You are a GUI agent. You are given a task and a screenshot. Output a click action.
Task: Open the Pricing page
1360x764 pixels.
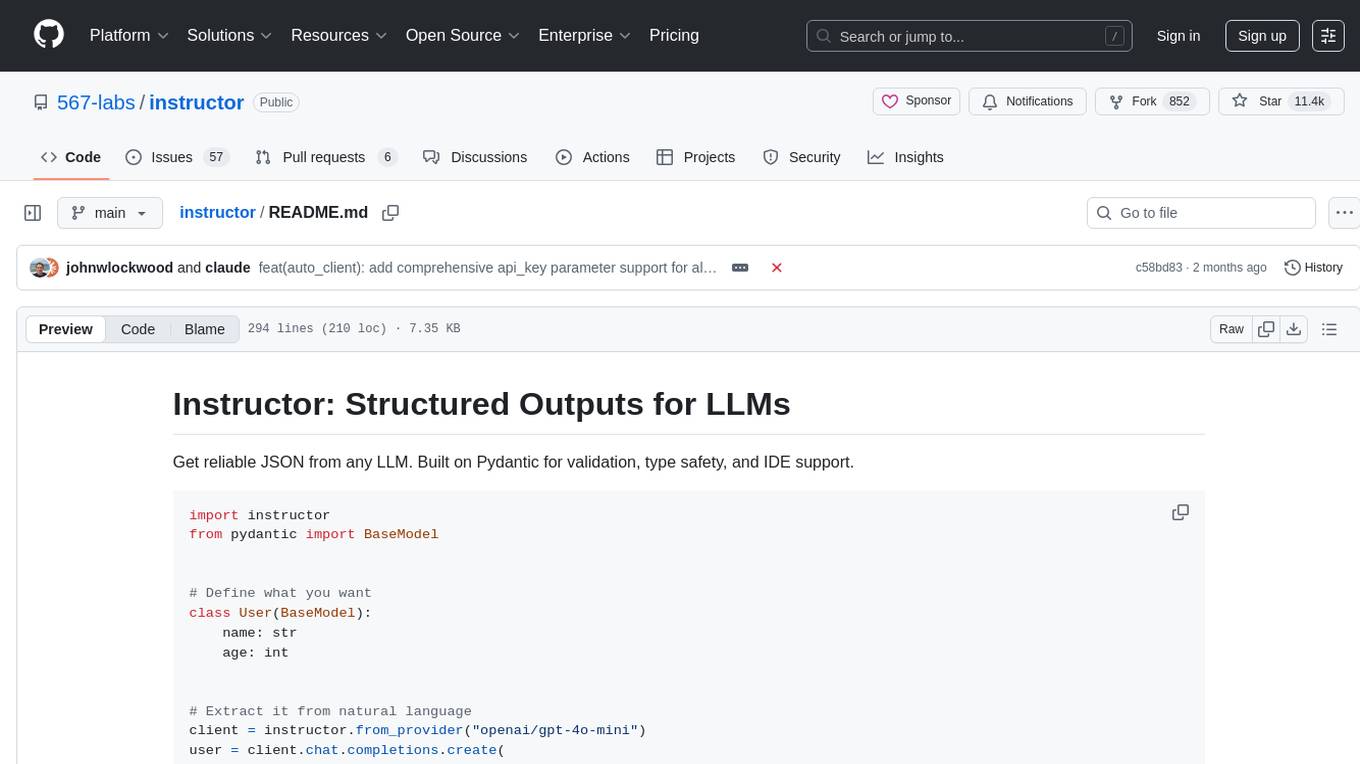pyautogui.click(x=674, y=35)
